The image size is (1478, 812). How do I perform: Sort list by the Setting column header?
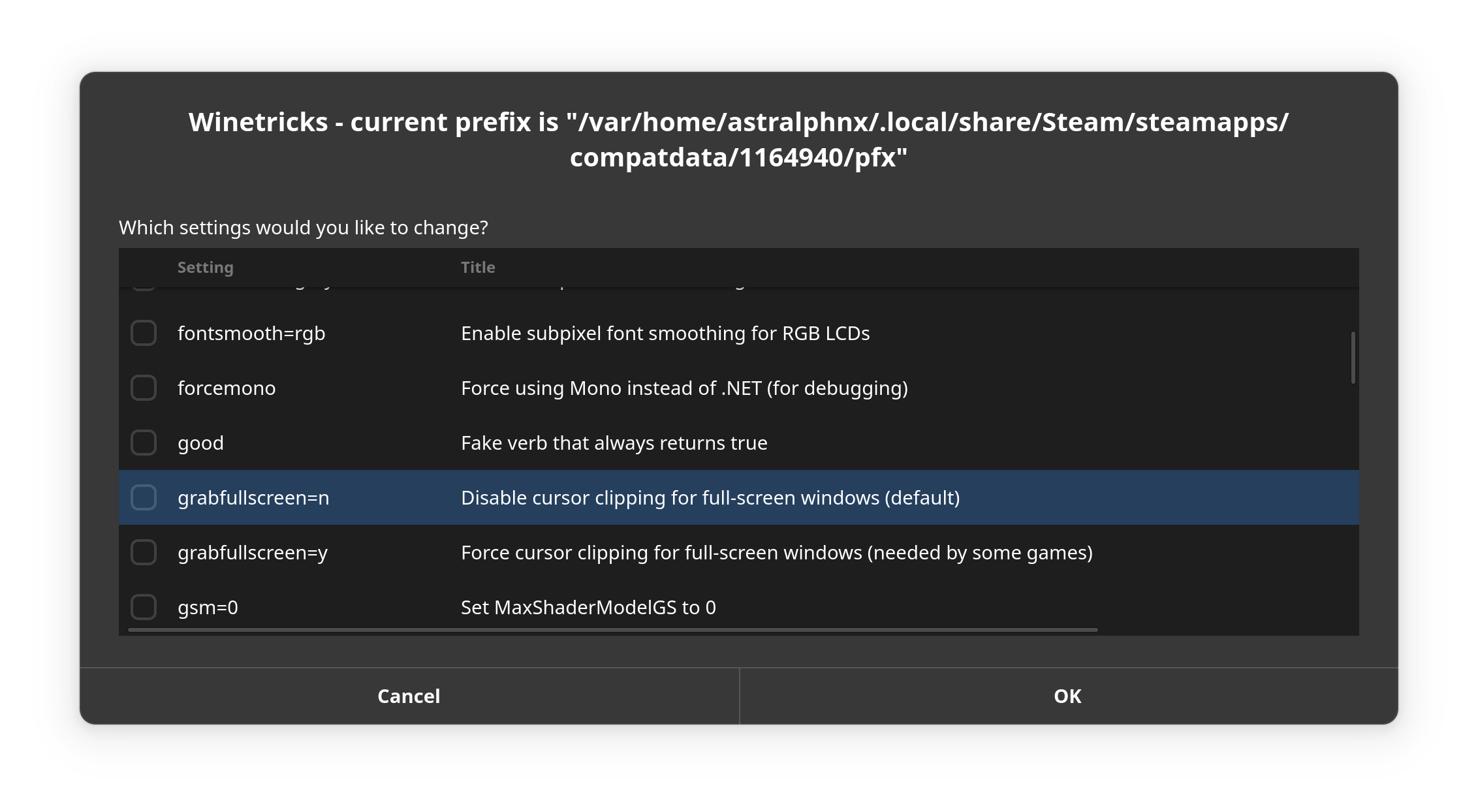[205, 268]
